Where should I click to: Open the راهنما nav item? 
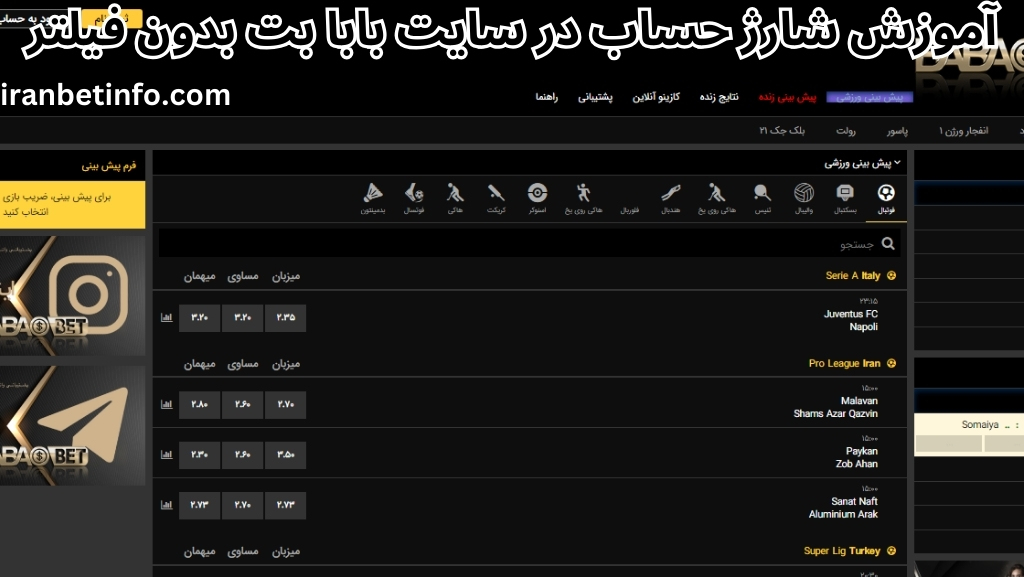click(x=547, y=97)
